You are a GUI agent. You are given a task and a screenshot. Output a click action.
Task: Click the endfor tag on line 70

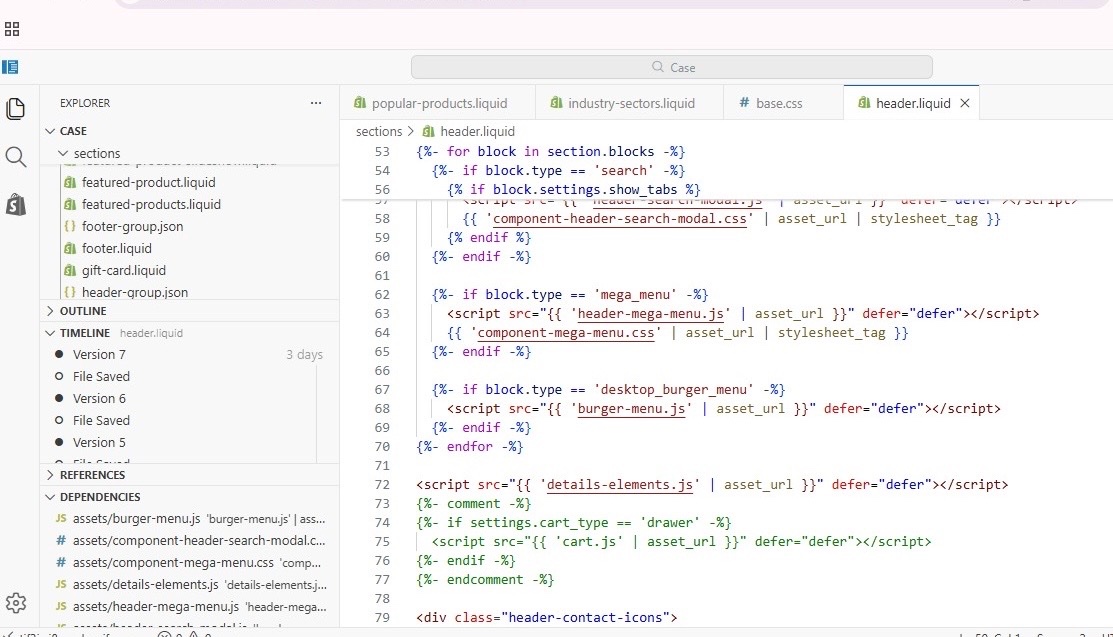click(469, 447)
